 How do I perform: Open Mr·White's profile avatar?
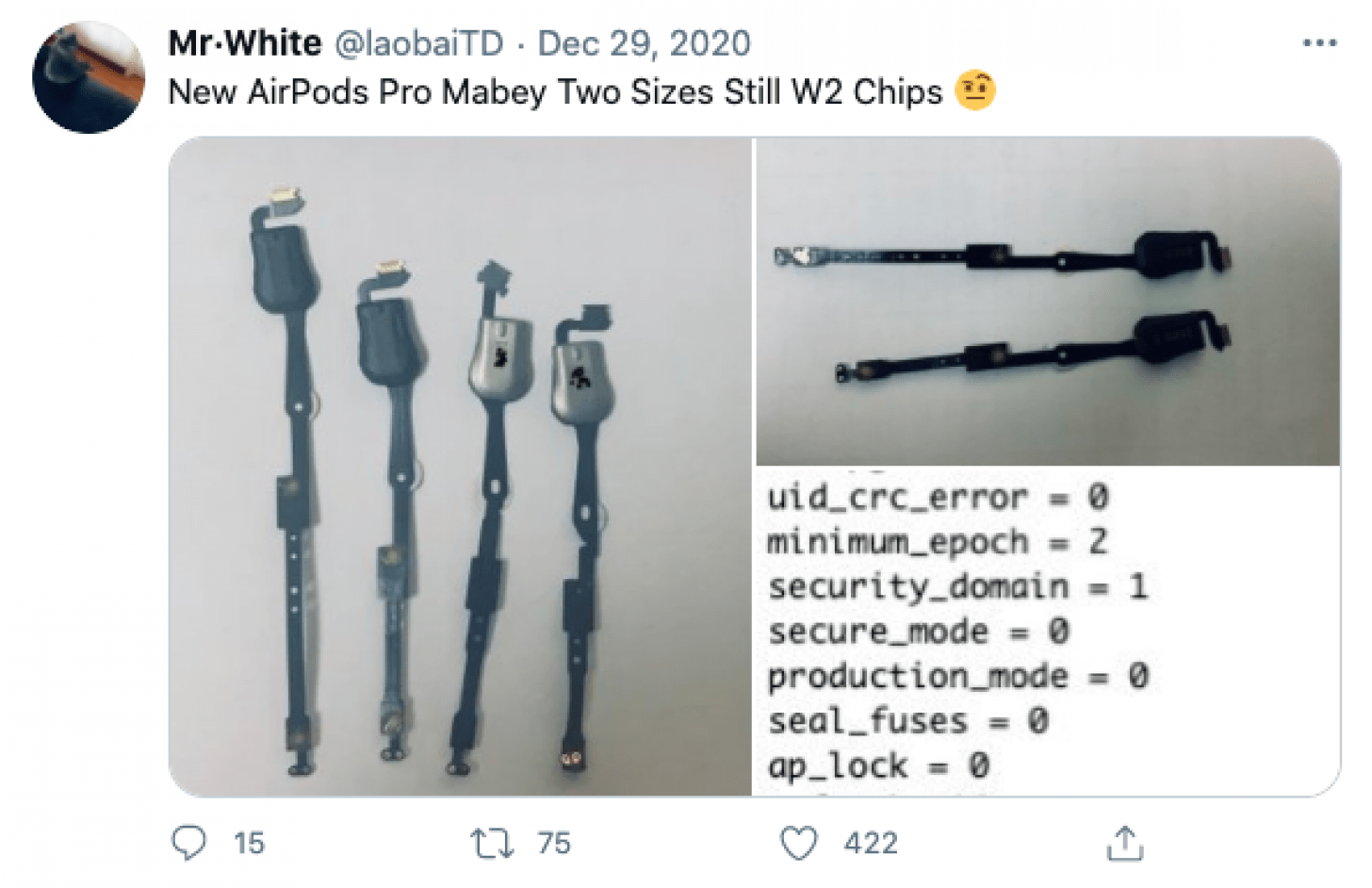89,77
